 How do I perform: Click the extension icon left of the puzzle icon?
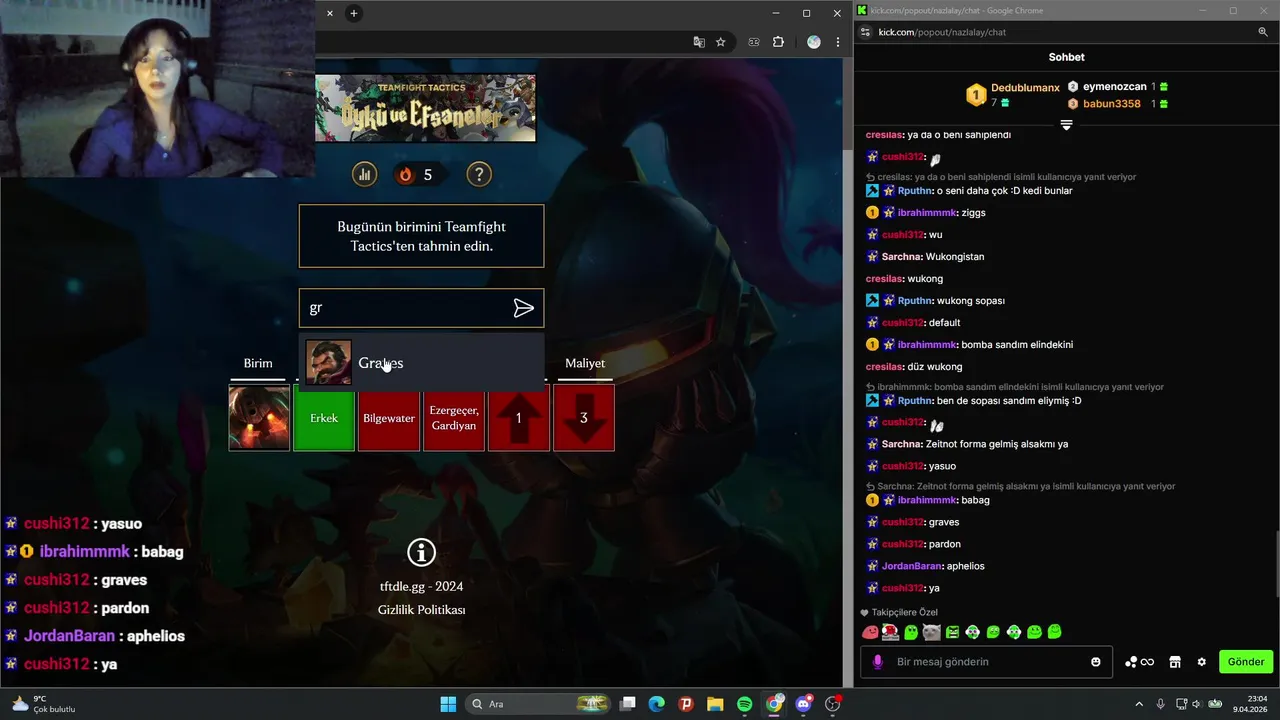point(754,42)
